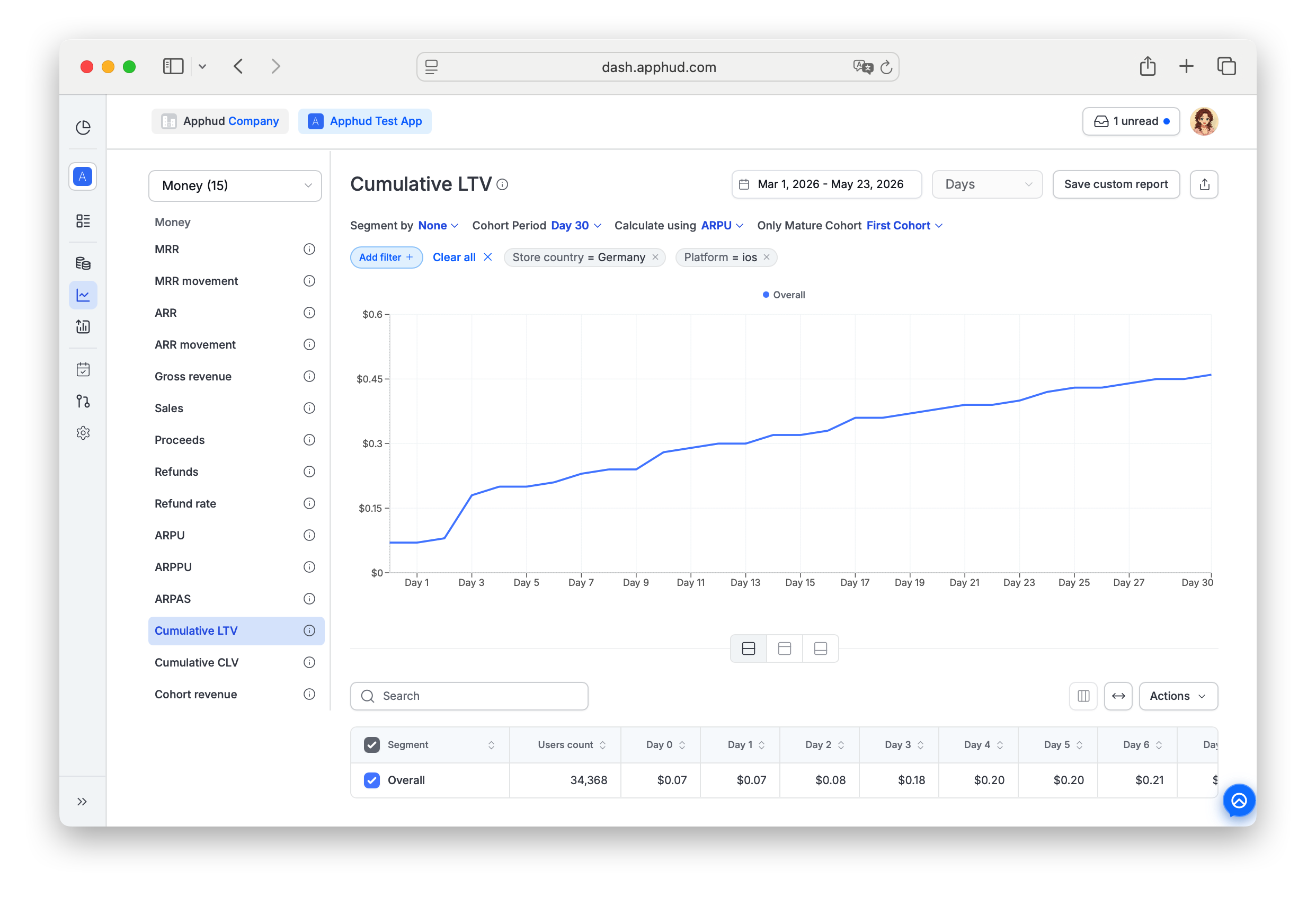Viewport: 1316px width, 906px height.
Task: Open the line chart analytics sidebar icon
Action: pyautogui.click(x=83, y=295)
